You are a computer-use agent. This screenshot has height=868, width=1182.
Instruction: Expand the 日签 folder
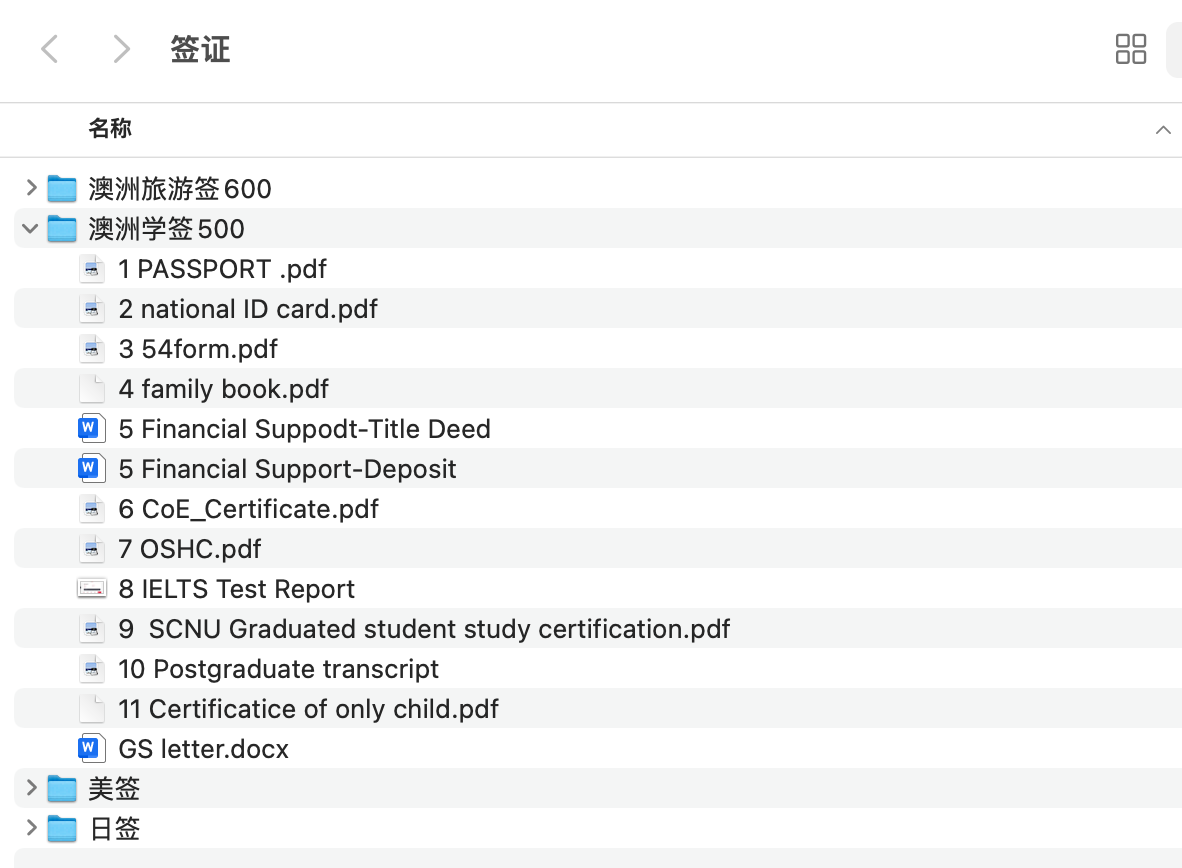pos(31,828)
